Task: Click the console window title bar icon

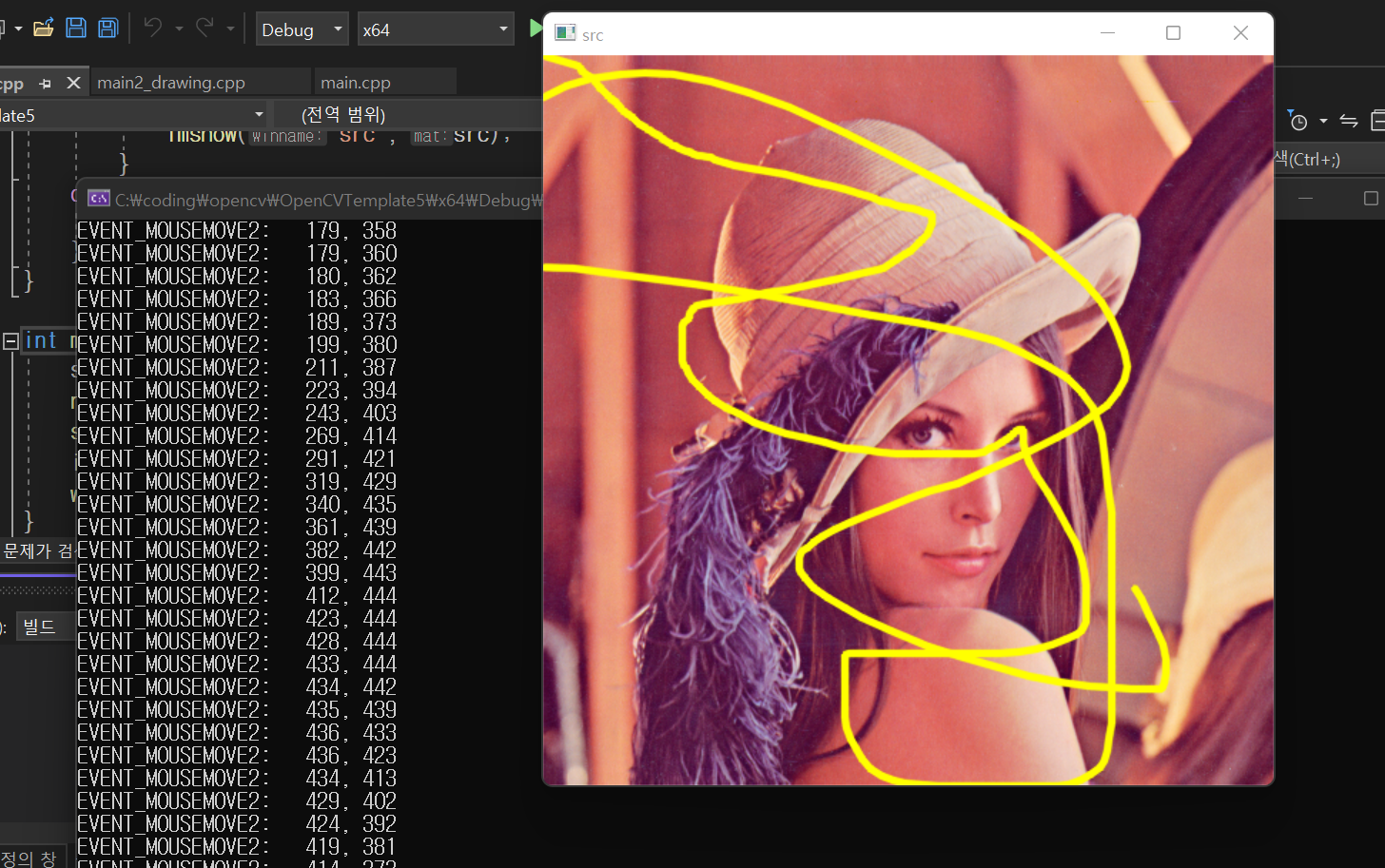Action: [98, 199]
